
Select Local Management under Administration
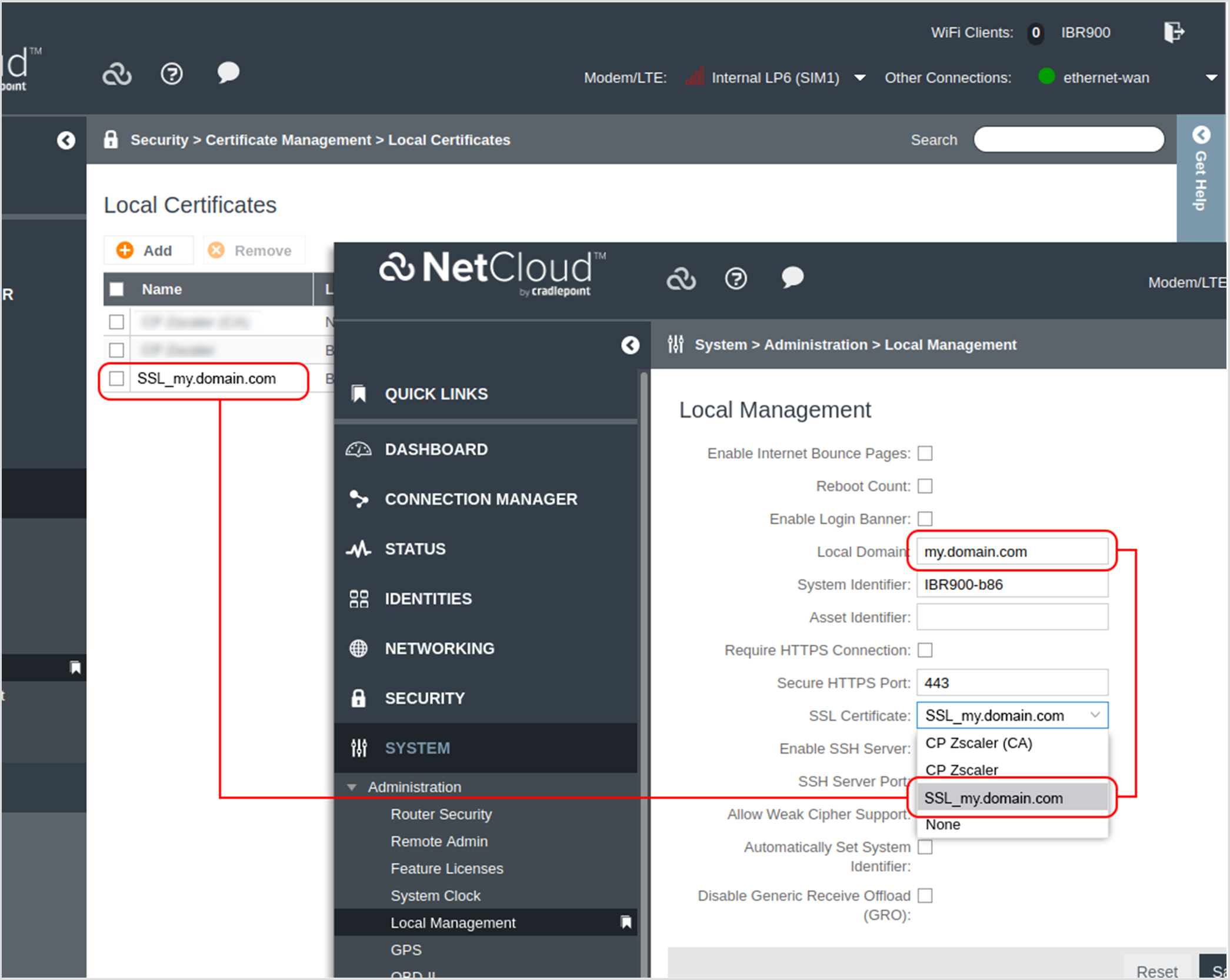[x=486, y=922]
